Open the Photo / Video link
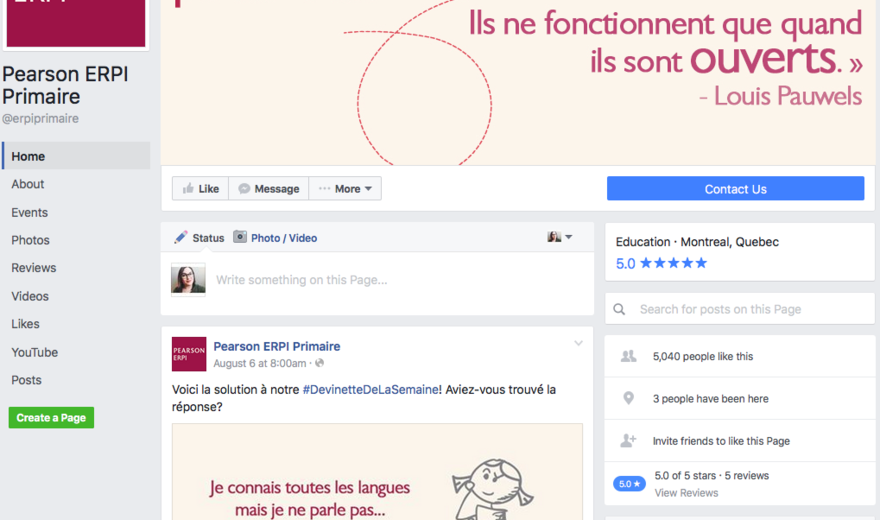The height and width of the screenshot is (520, 880). 284,238
